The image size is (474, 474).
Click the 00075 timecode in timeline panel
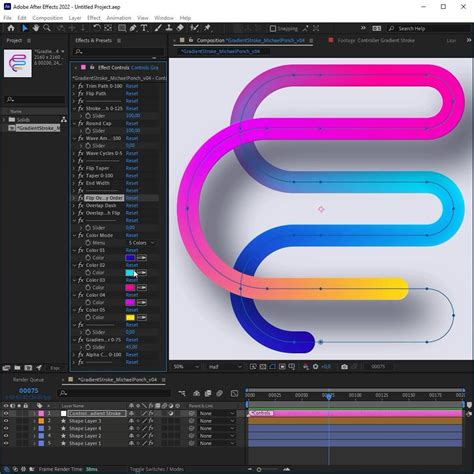29,390
